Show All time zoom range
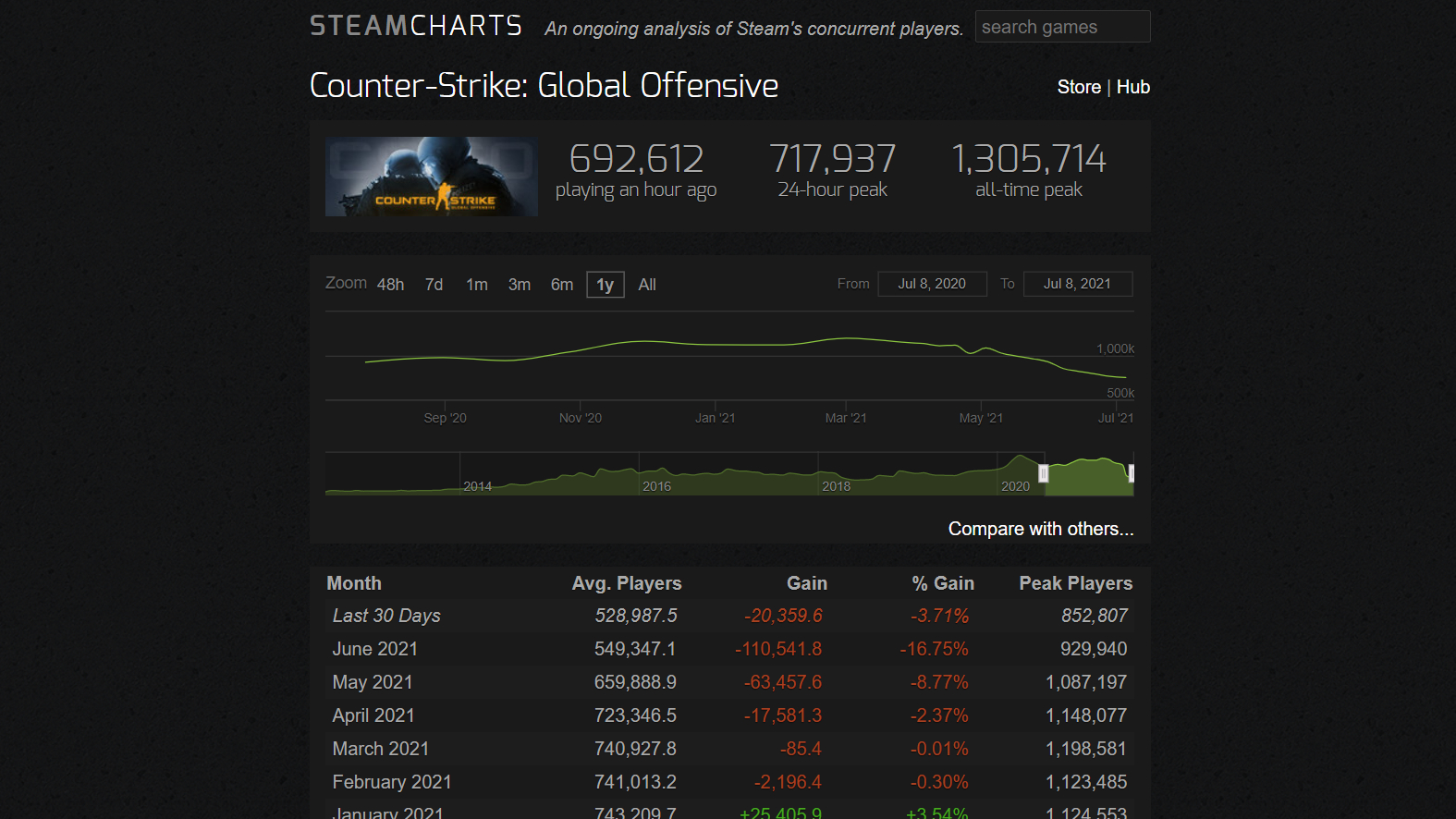 click(647, 285)
